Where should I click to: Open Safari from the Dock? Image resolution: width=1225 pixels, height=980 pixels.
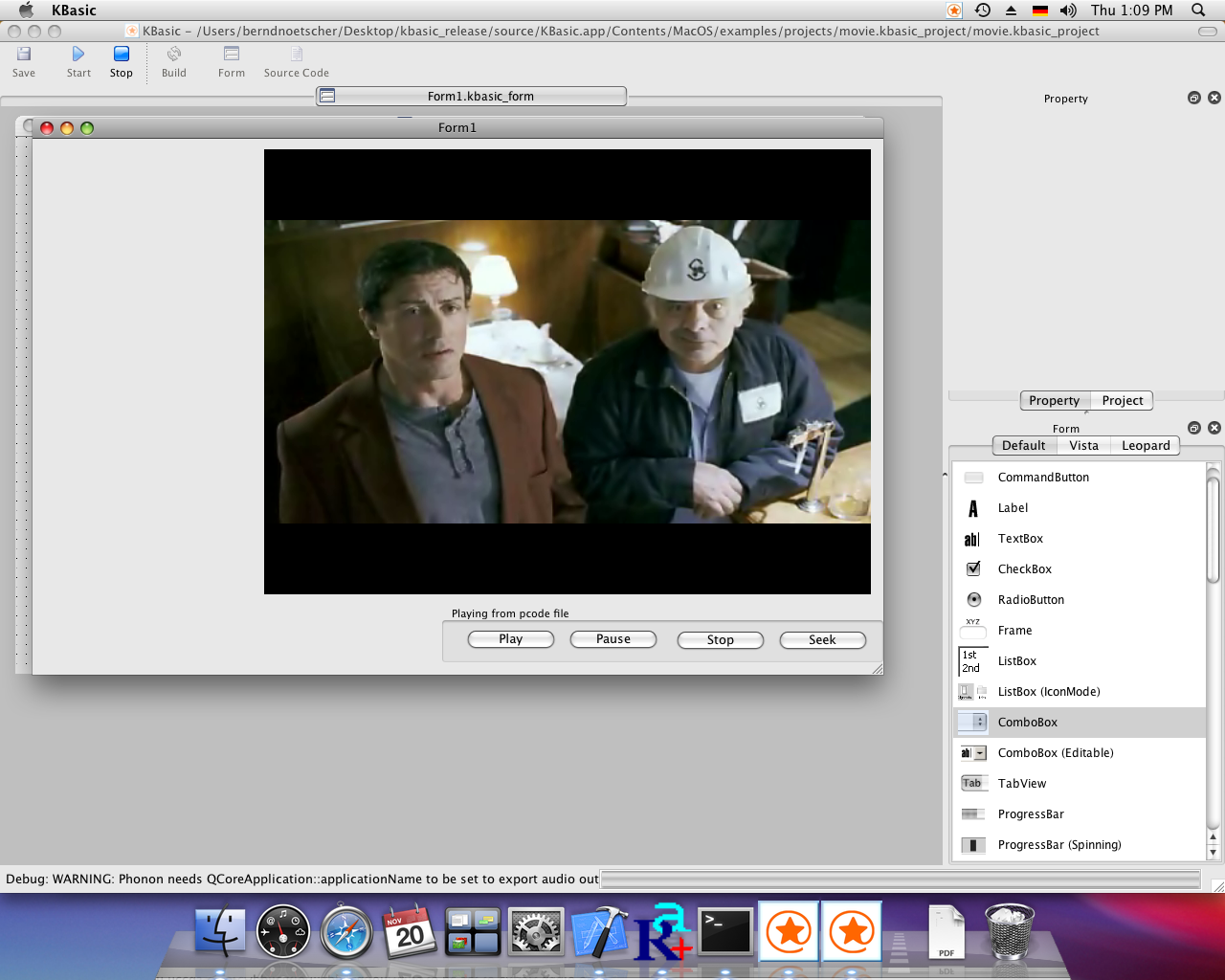[x=346, y=931]
